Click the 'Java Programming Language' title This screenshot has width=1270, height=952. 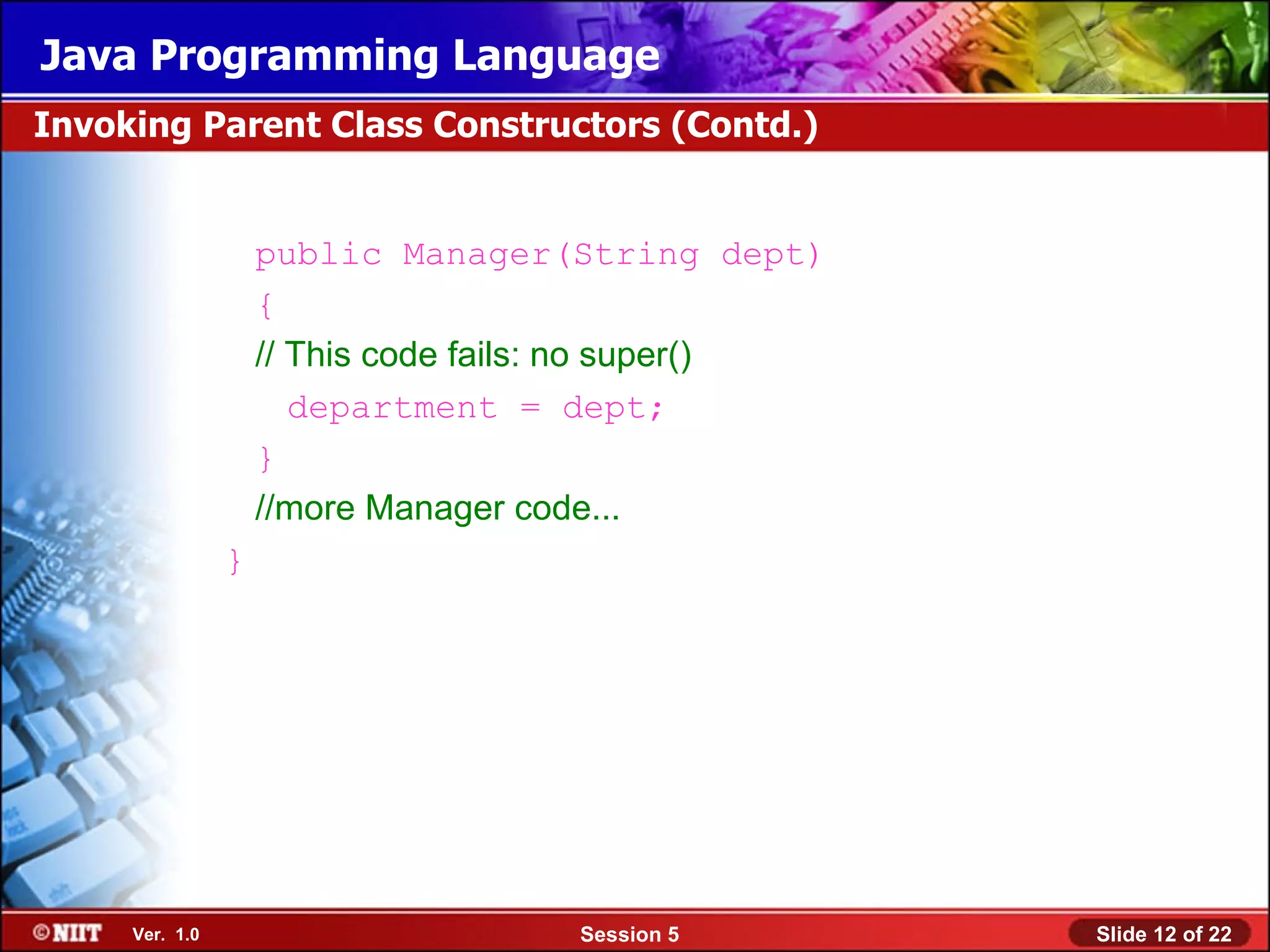[x=350, y=56]
